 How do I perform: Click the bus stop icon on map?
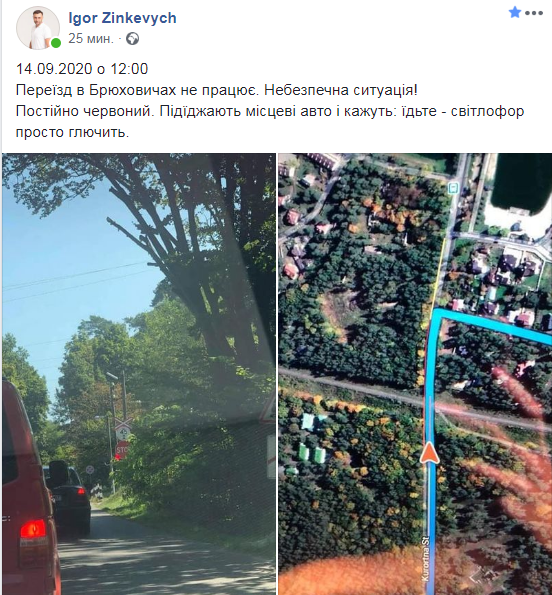[454, 187]
